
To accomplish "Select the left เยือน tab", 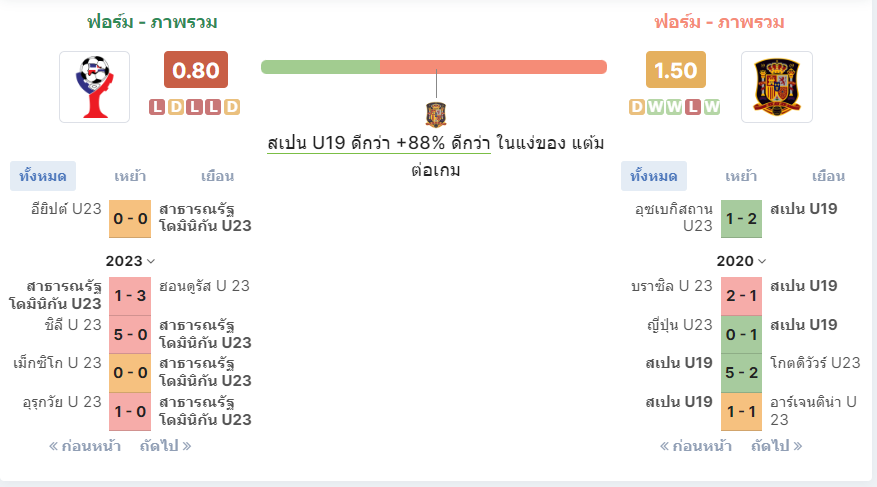I will click(x=218, y=176).
